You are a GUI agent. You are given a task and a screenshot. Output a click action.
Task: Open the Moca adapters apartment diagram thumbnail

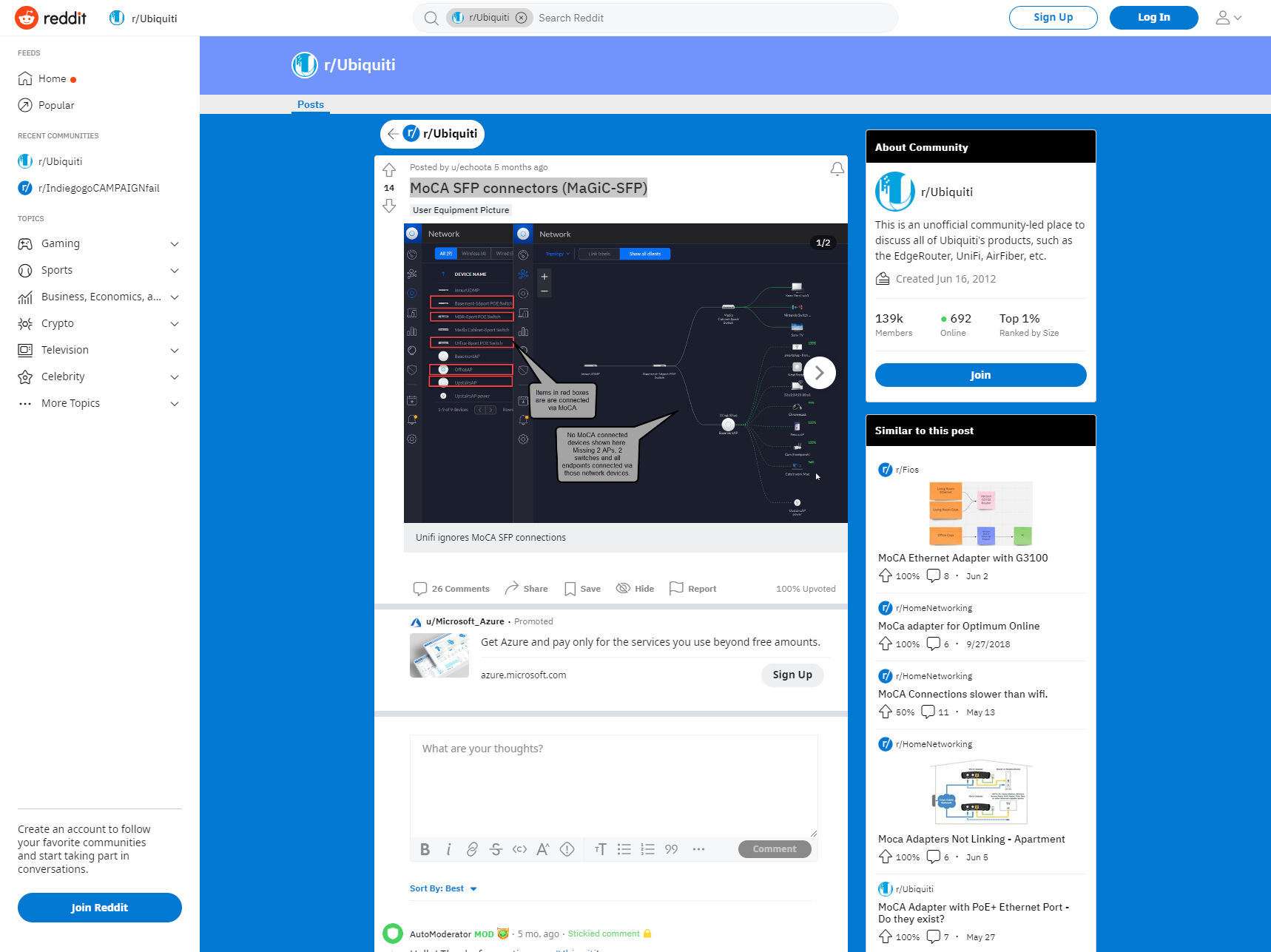(x=980, y=791)
